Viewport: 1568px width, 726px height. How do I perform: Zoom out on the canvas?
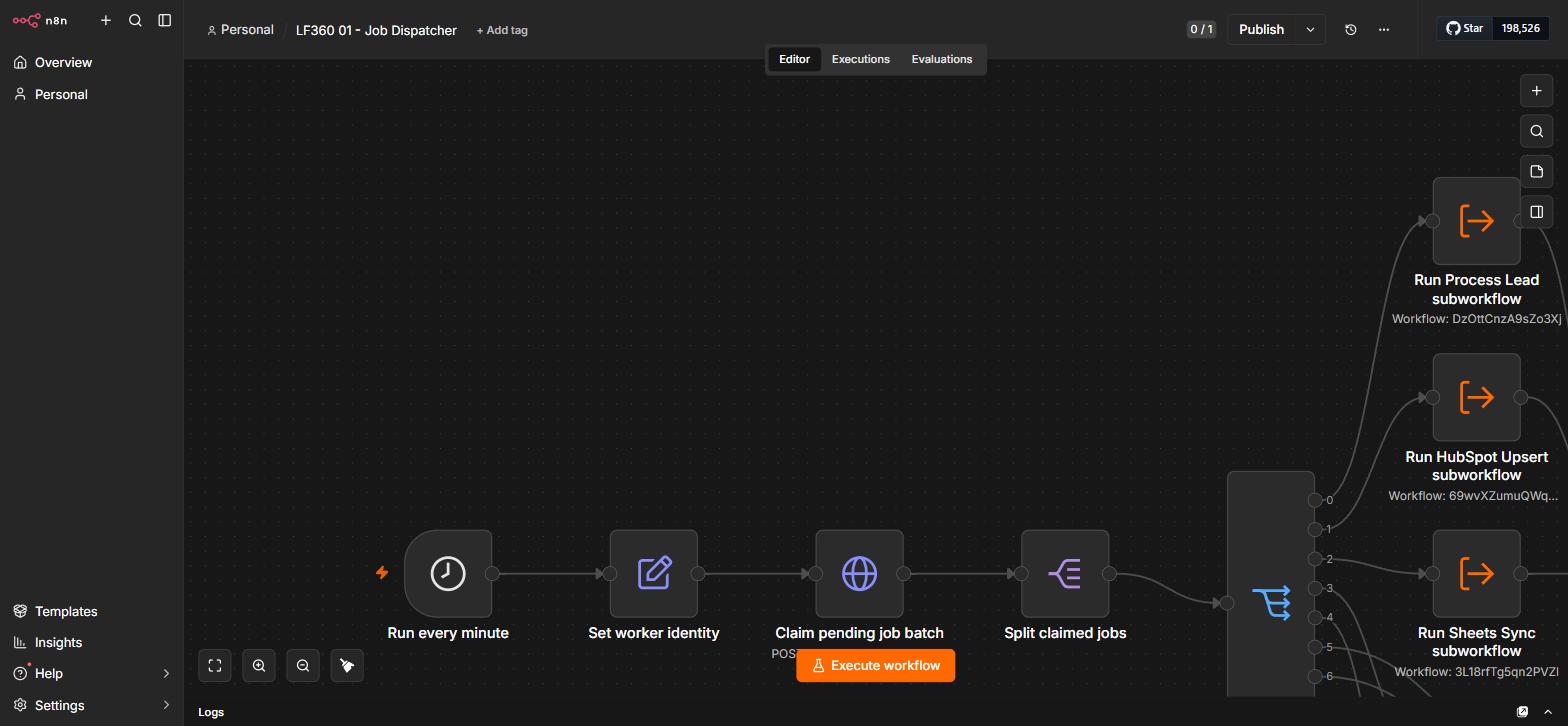[303, 665]
